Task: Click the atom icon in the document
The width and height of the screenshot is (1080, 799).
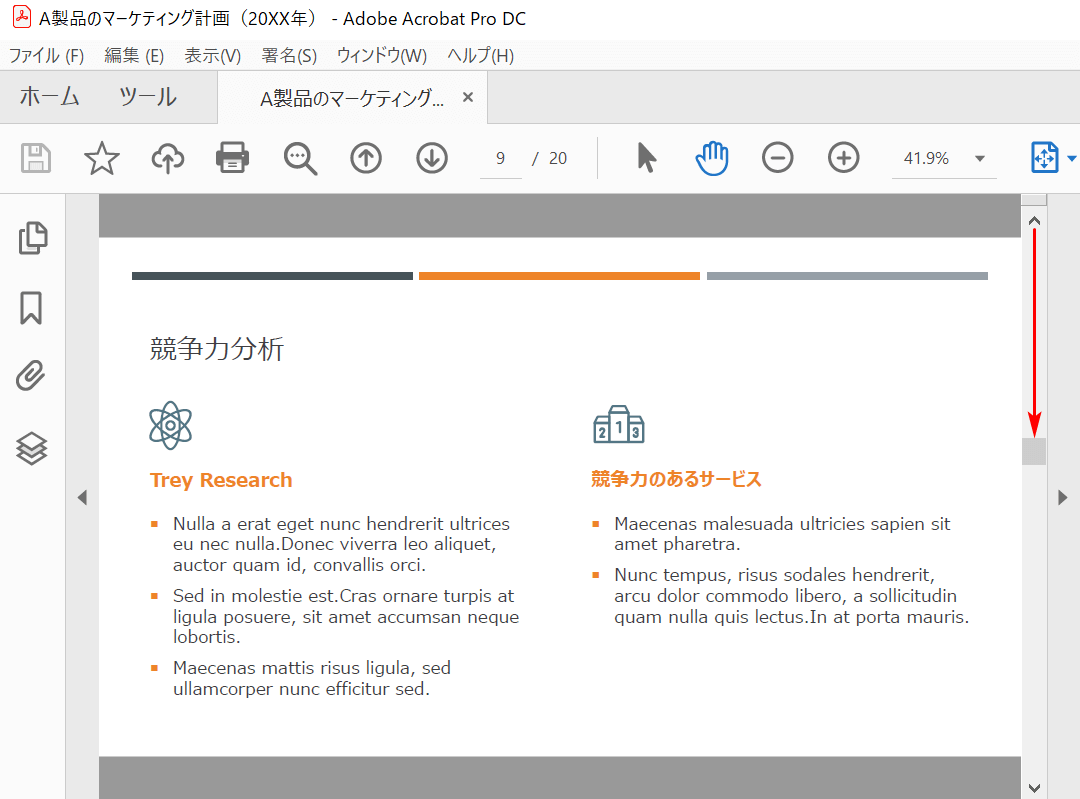Action: click(x=171, y=425)
